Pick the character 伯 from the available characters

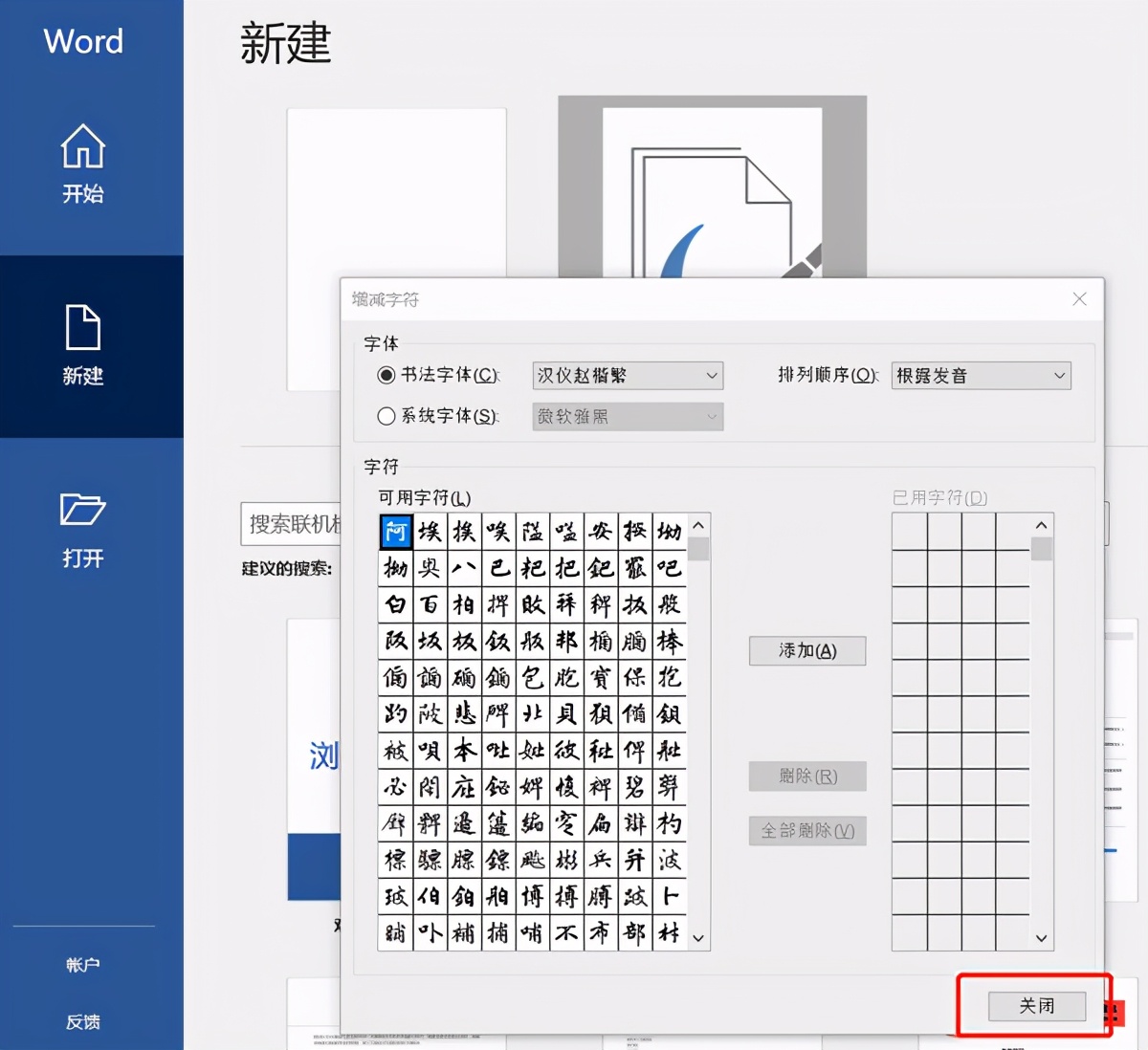click(x=430, y=896)
